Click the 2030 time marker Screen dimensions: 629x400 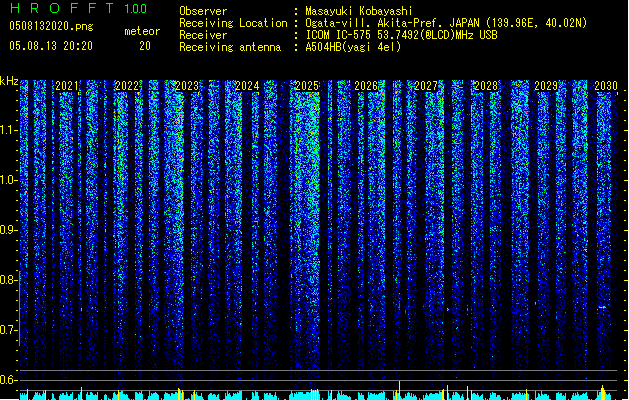coord(606,86)
